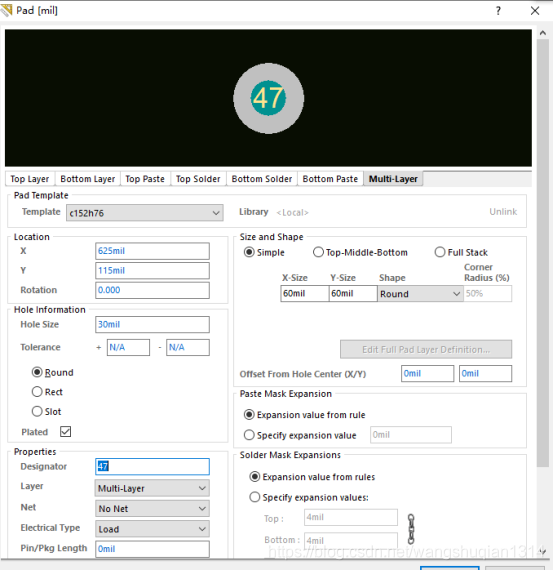Screen dimensions: 554x570
Task: Expand the Shape Round dropdown
Action: pos(420,293)
